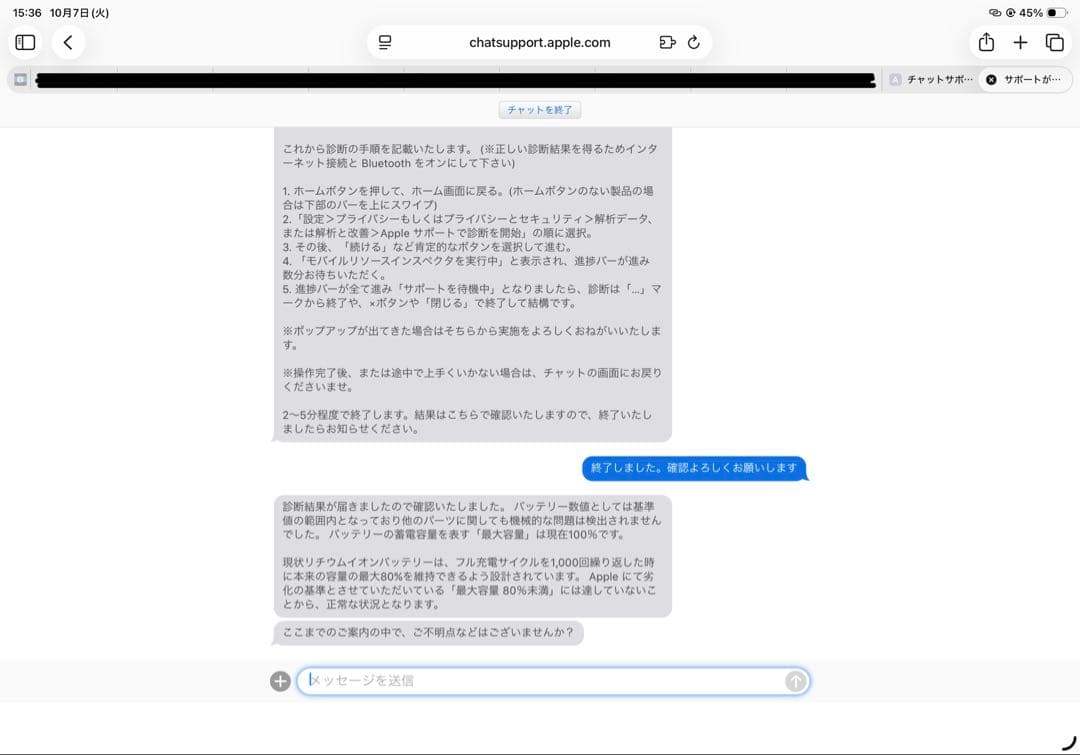Tap the clock display in the status bar
The height and width of the screenshot is (755, 1080).
[30, 13]
